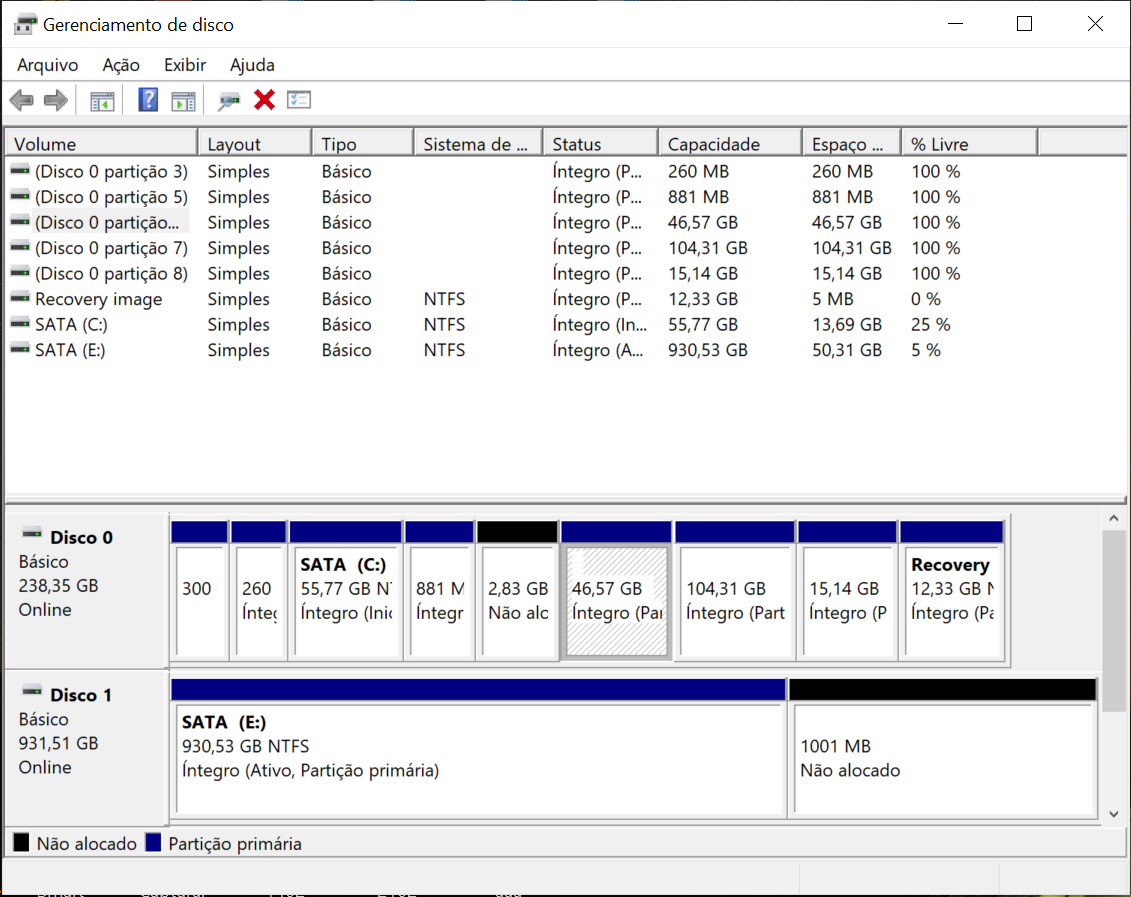The image size is (1131, 897).
Task: Open Help with the blue question mark icon
Action: click(x=148, y=100)
